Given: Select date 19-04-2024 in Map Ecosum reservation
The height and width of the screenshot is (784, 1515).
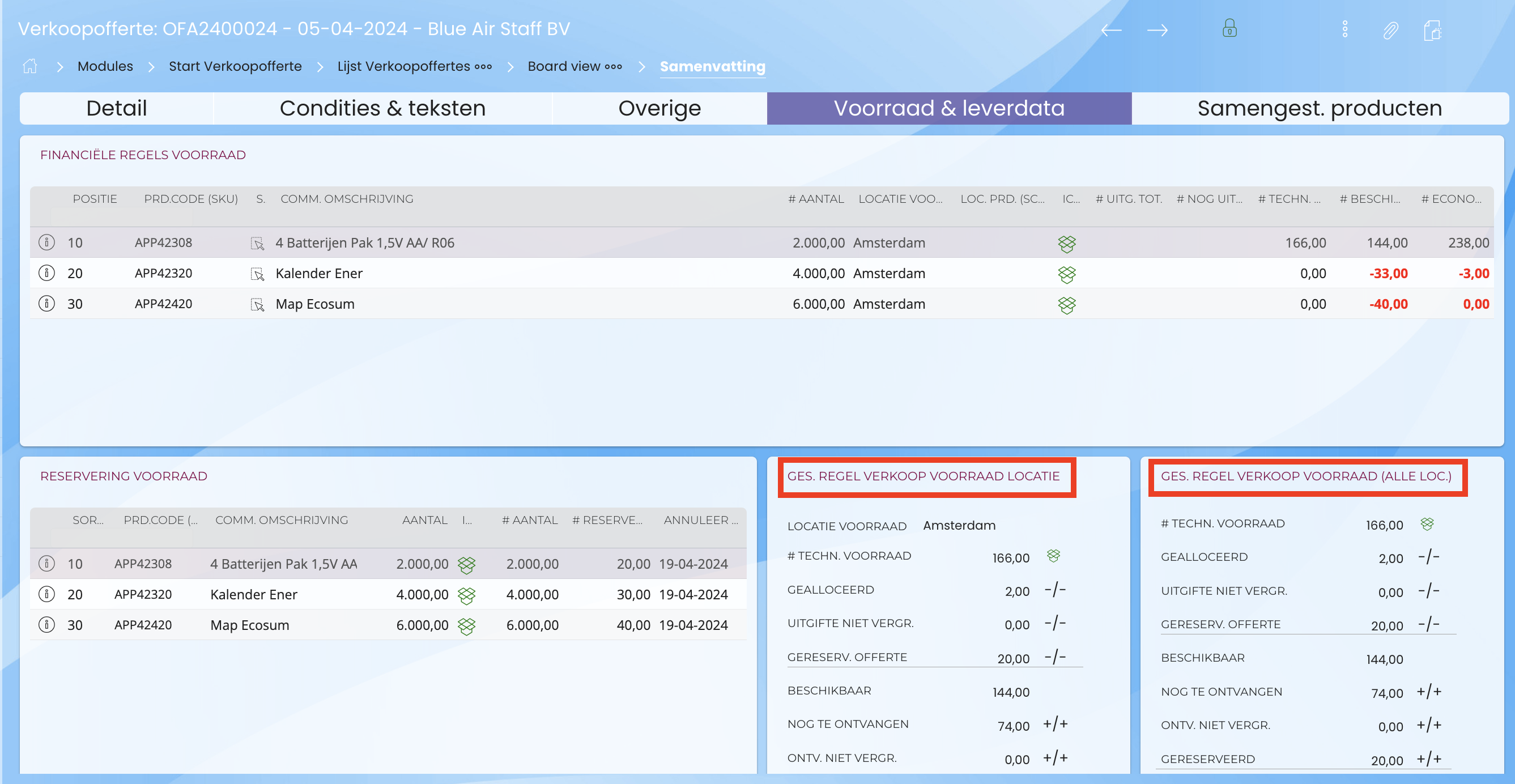Looking at the screenshot, I should coord(693,625).
